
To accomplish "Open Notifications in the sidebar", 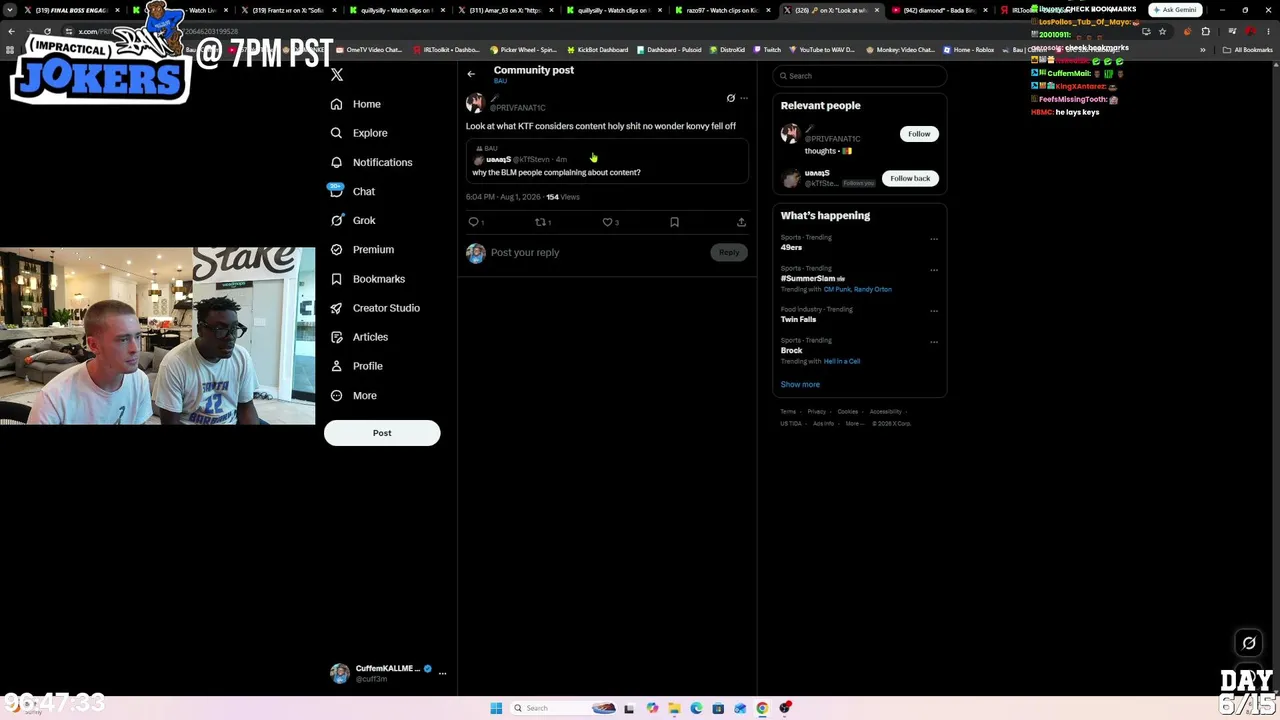I will point(371,162).
